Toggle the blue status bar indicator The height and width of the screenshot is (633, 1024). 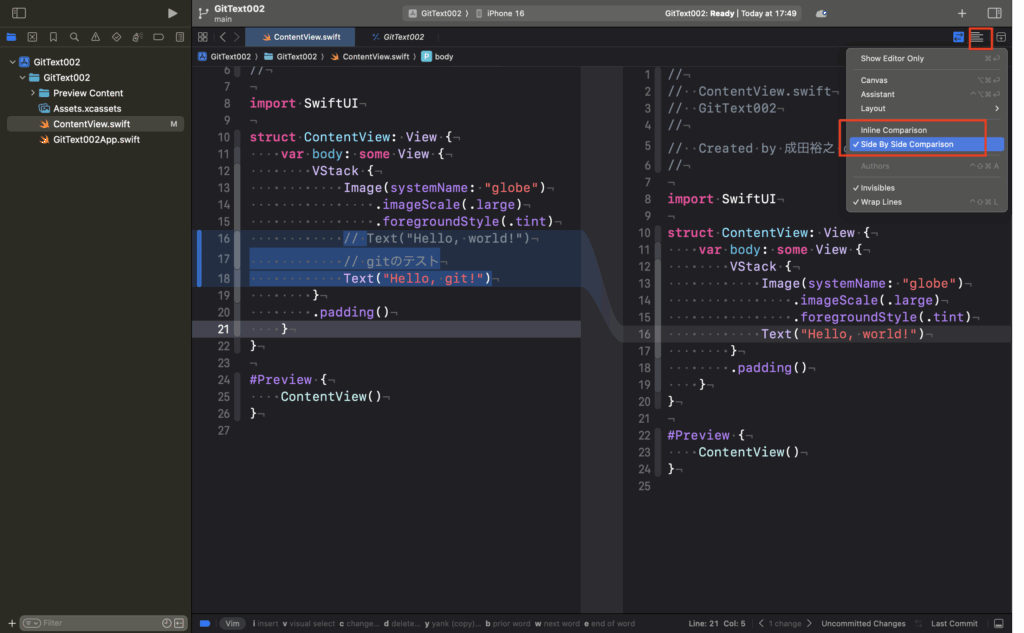pos(204,624)
